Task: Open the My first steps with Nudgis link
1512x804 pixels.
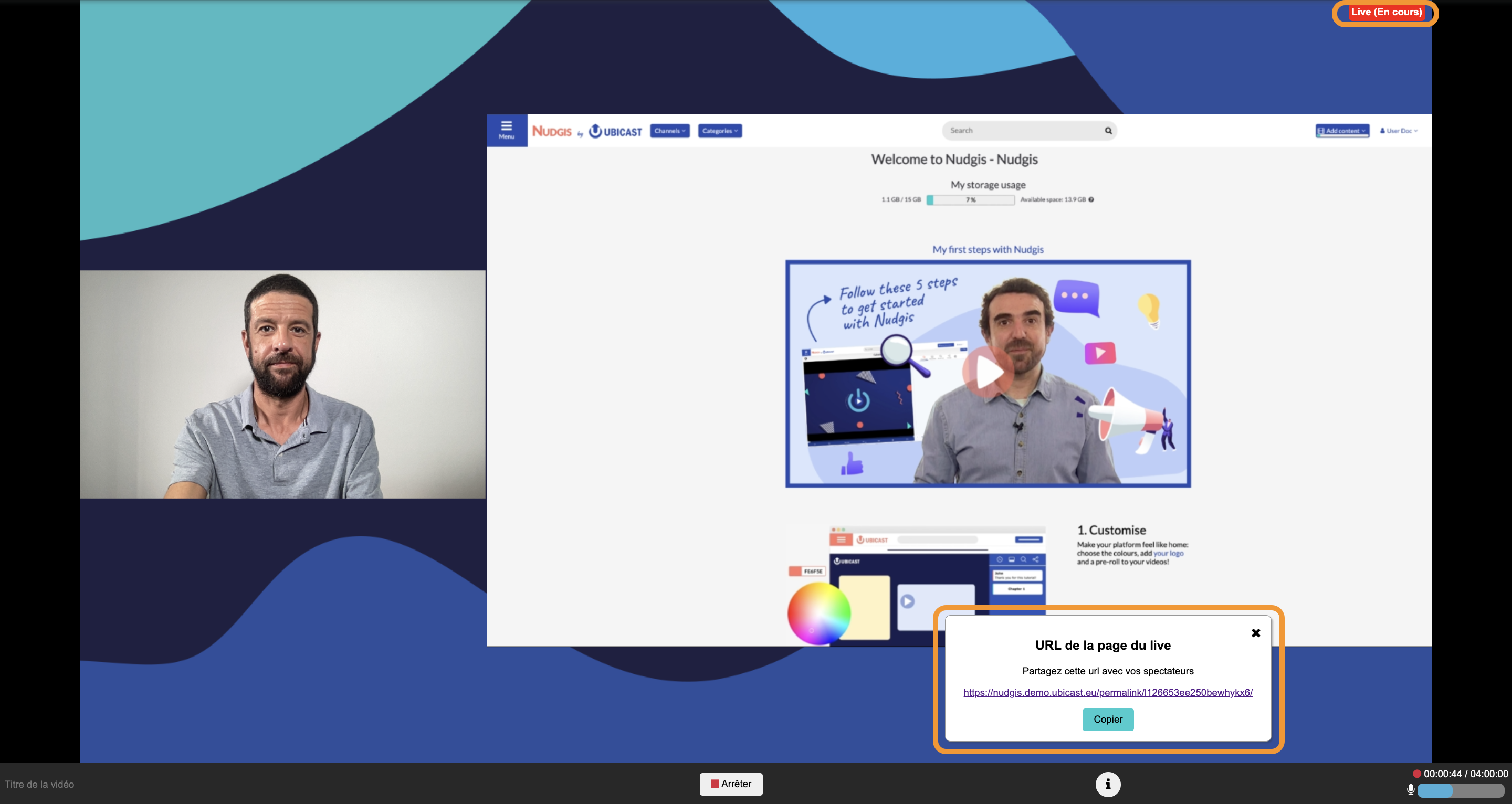Action: click(988, 249)
